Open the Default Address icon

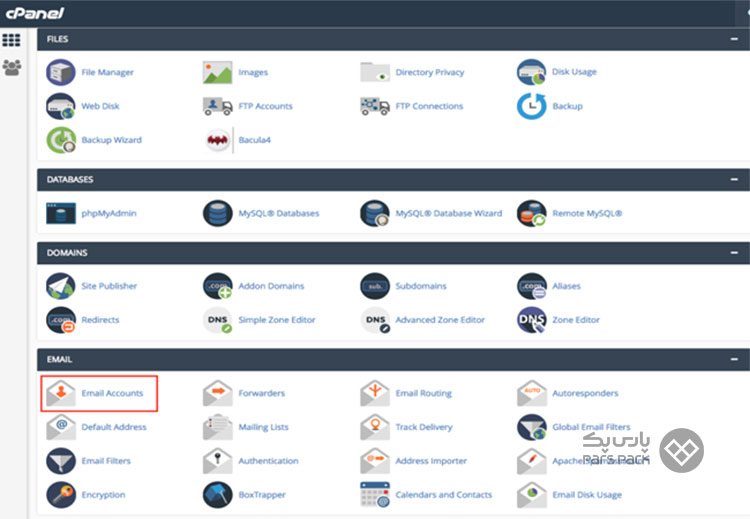tap(61, 427)
